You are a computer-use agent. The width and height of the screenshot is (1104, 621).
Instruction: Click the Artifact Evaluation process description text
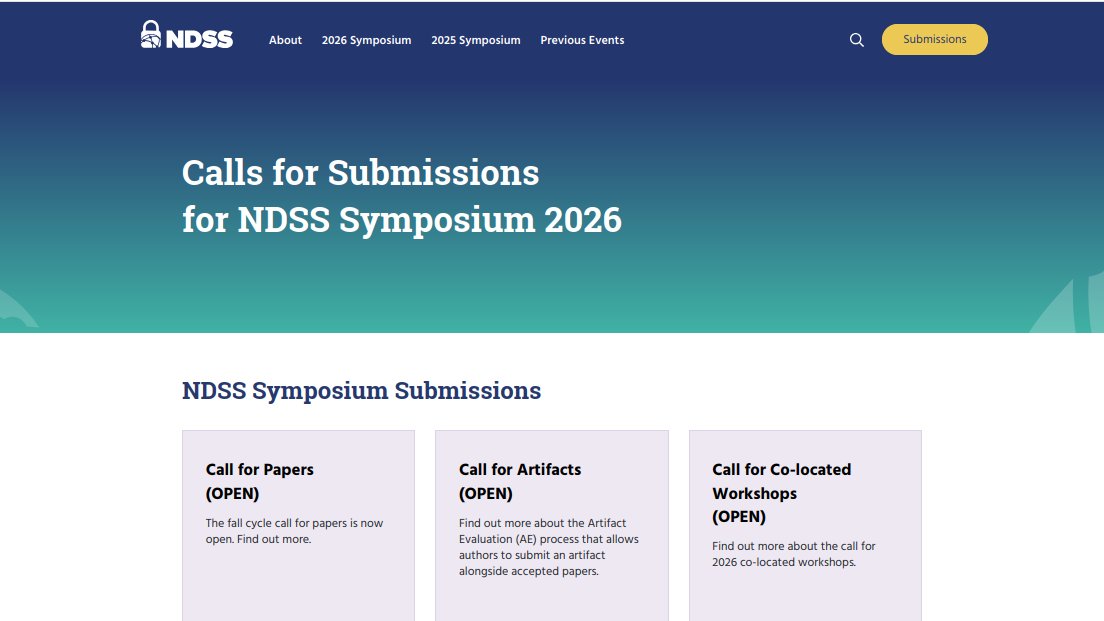pyautogui.click(x=547, y=545)
